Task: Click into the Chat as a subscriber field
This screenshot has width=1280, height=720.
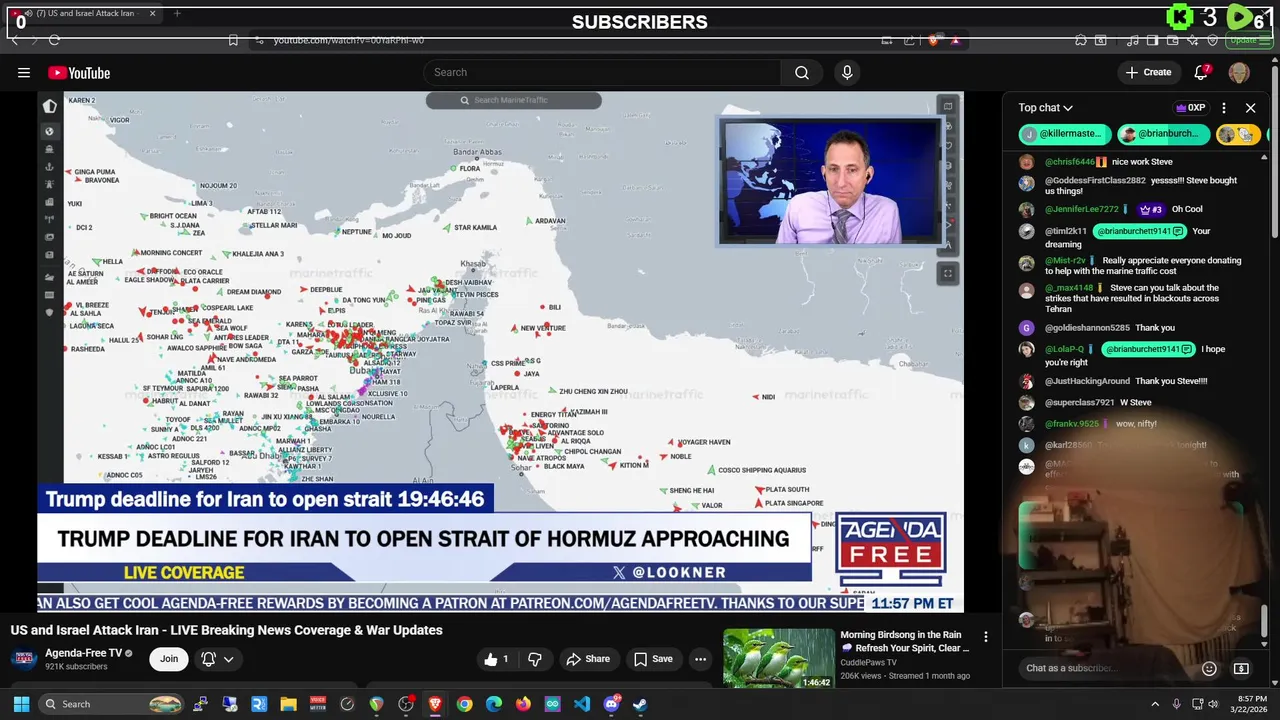Action: click(1108, 668)
